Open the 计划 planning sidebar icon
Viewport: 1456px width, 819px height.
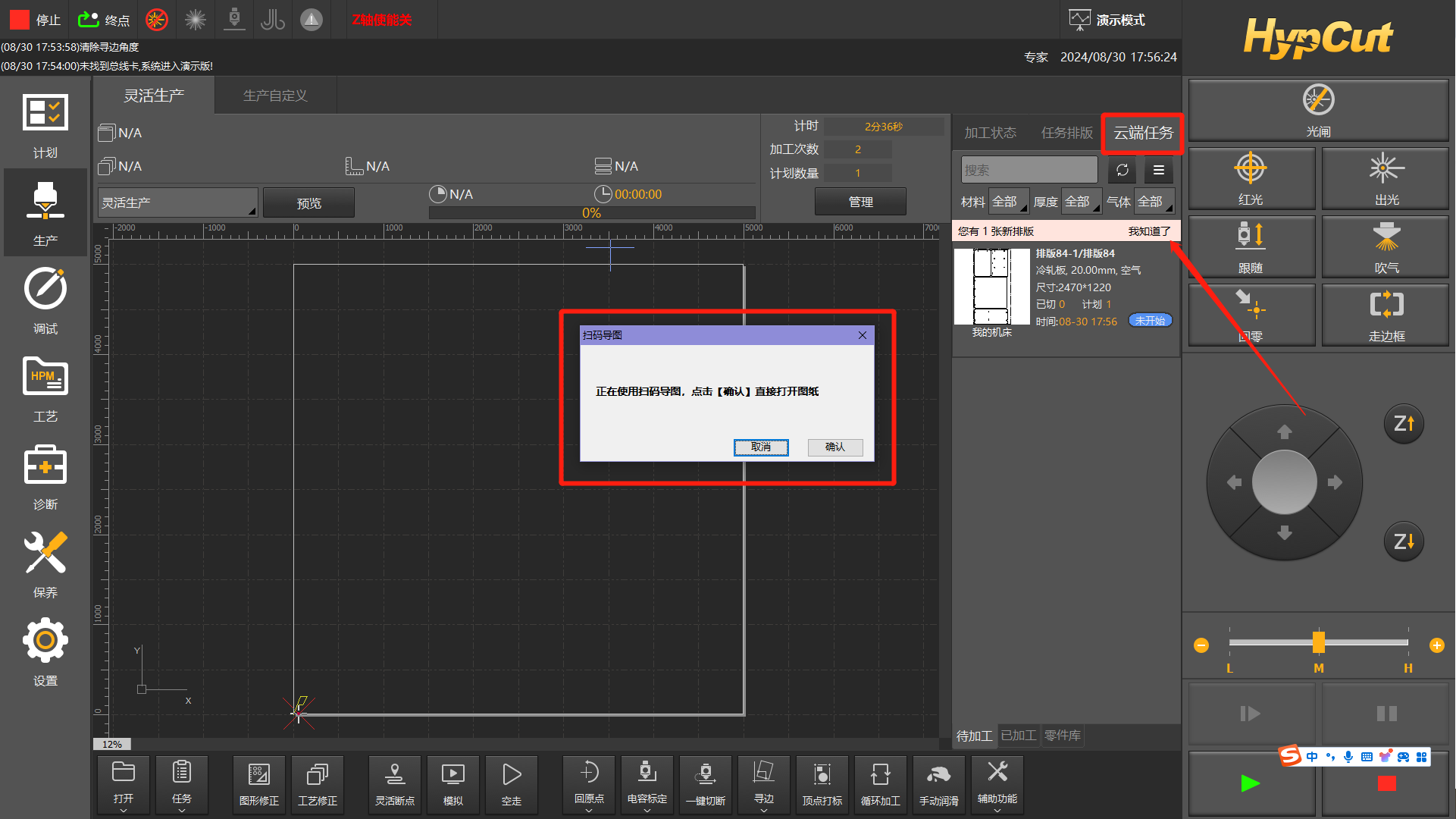point(45,125)
